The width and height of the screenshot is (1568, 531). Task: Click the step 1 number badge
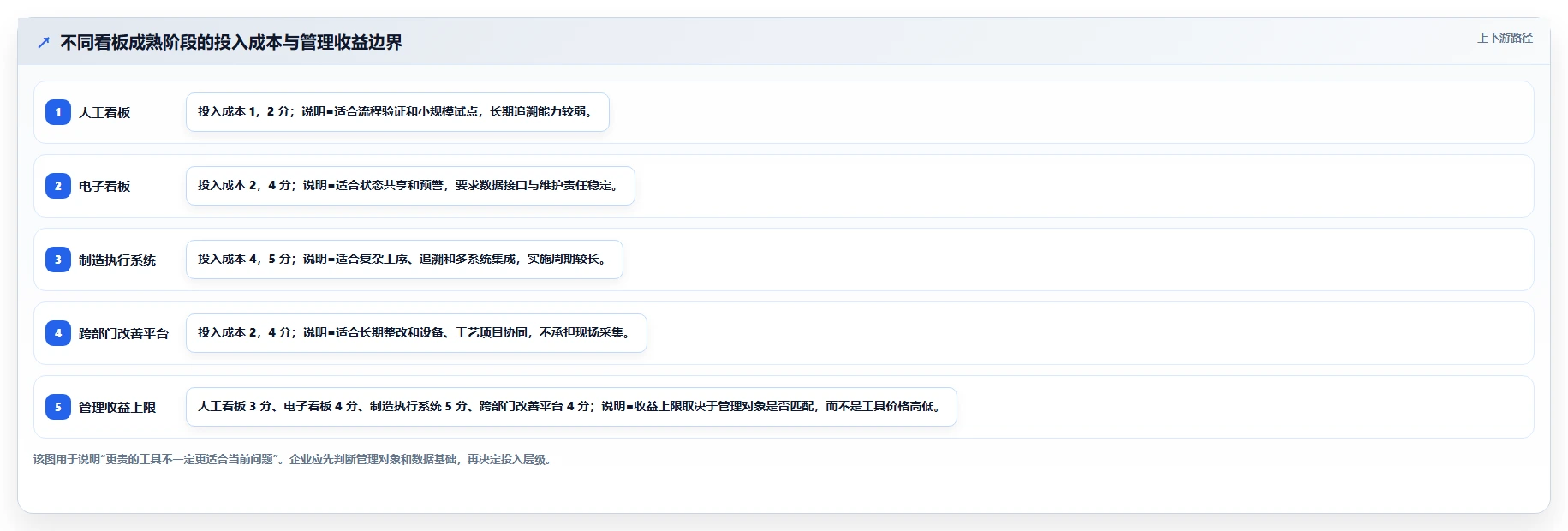(x=58, y=112)
